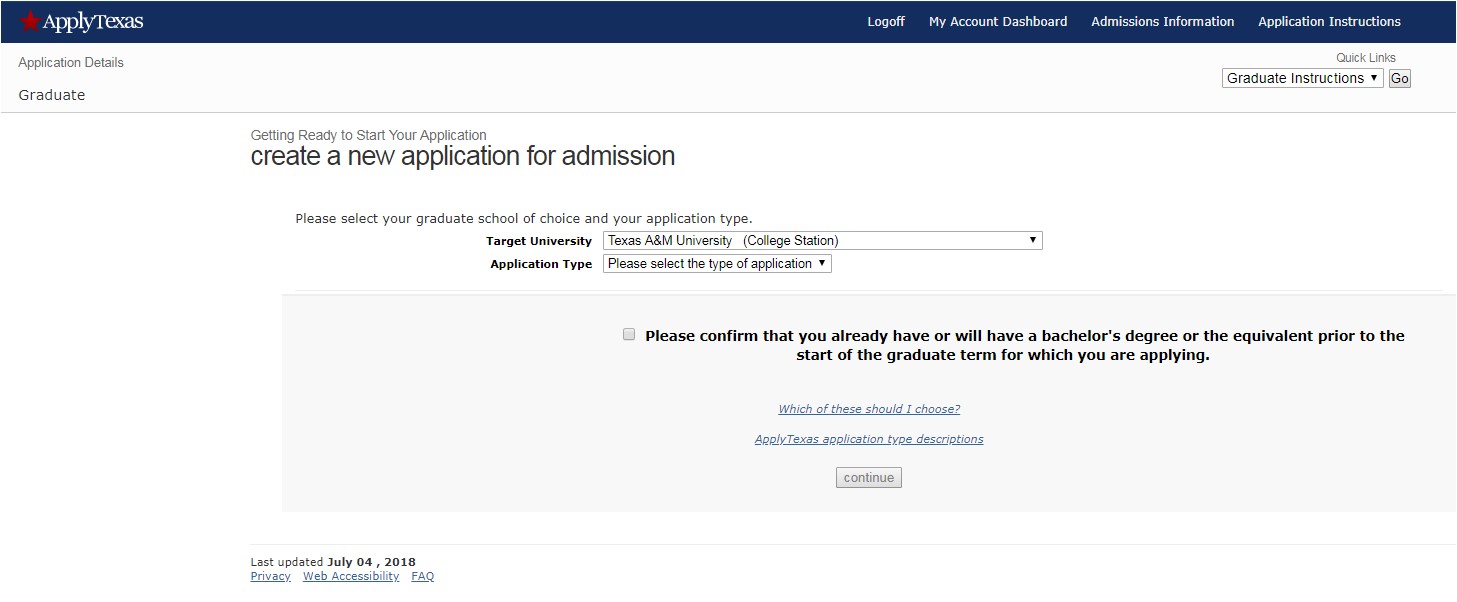Screen dimensions: 1457x602
Task: Confirm bachelor's degree checkbox
Action: 629,333
